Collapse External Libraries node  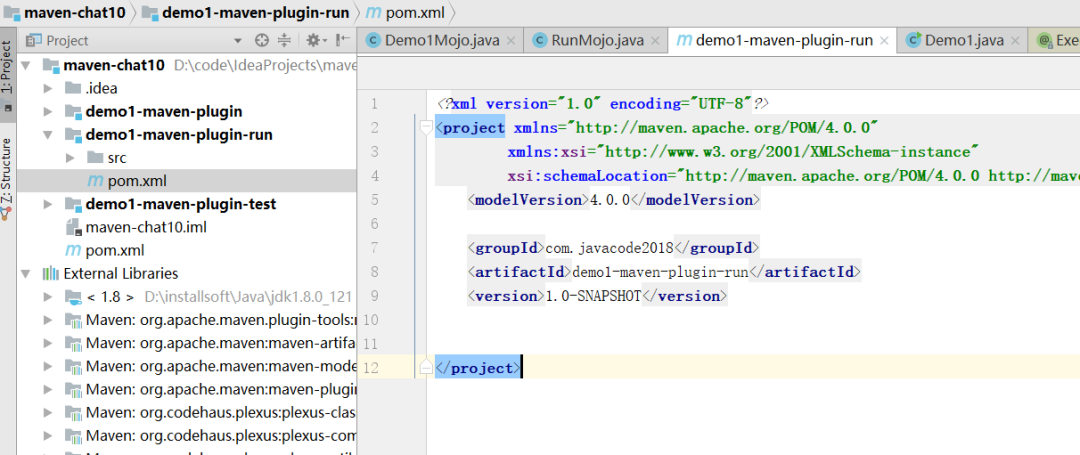[25, 274]
